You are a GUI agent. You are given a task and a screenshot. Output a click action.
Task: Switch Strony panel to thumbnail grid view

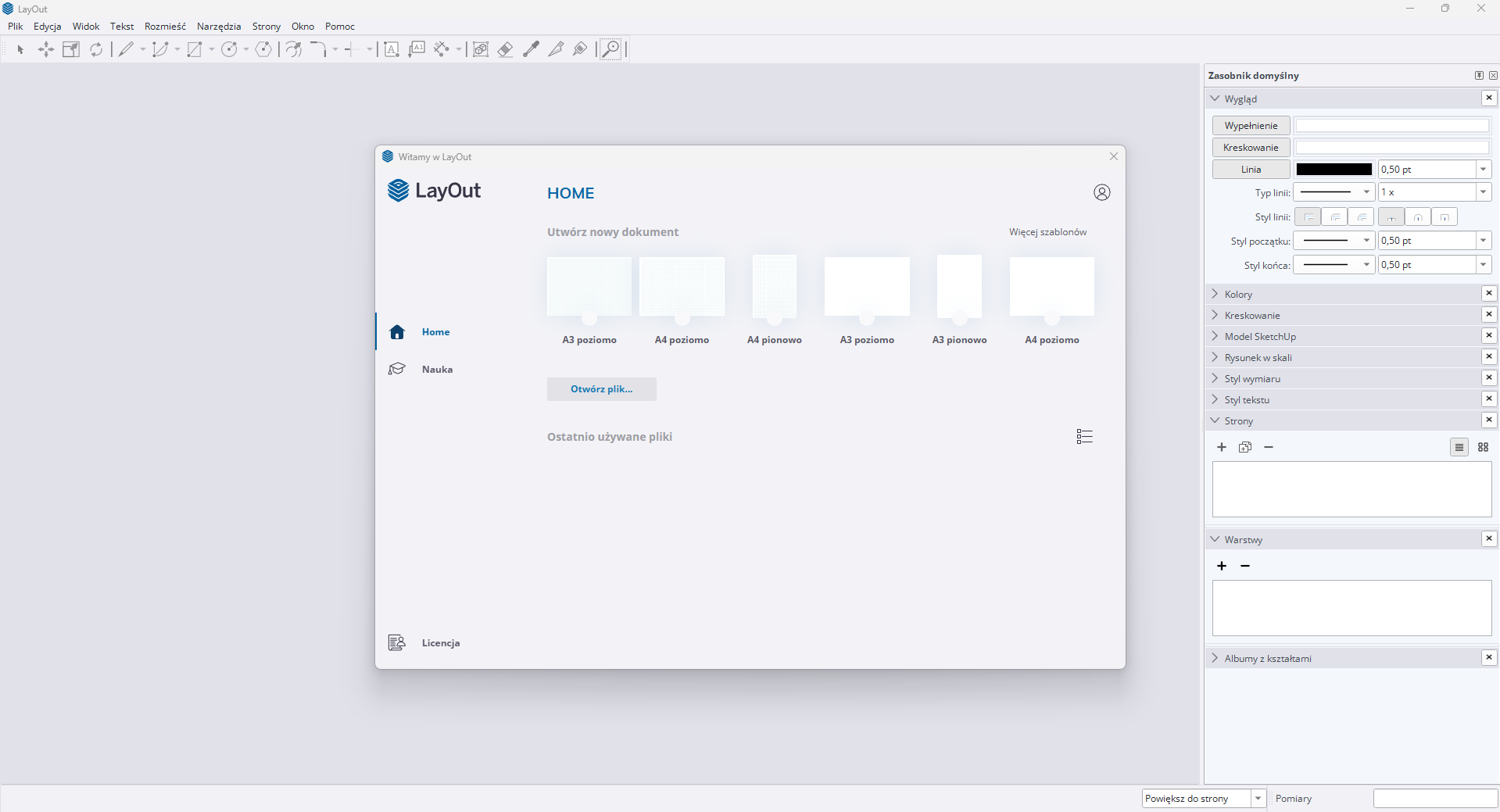1483,447
